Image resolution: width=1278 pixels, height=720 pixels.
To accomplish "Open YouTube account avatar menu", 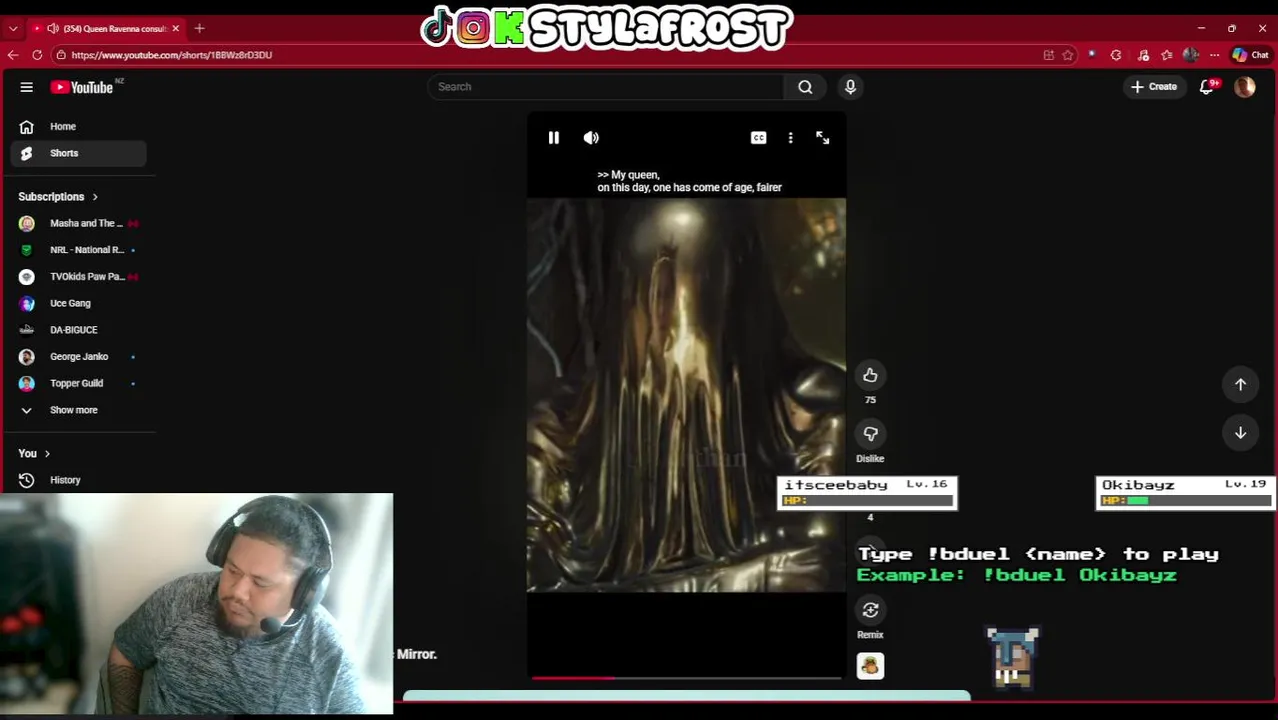I will coord(1245,87).
